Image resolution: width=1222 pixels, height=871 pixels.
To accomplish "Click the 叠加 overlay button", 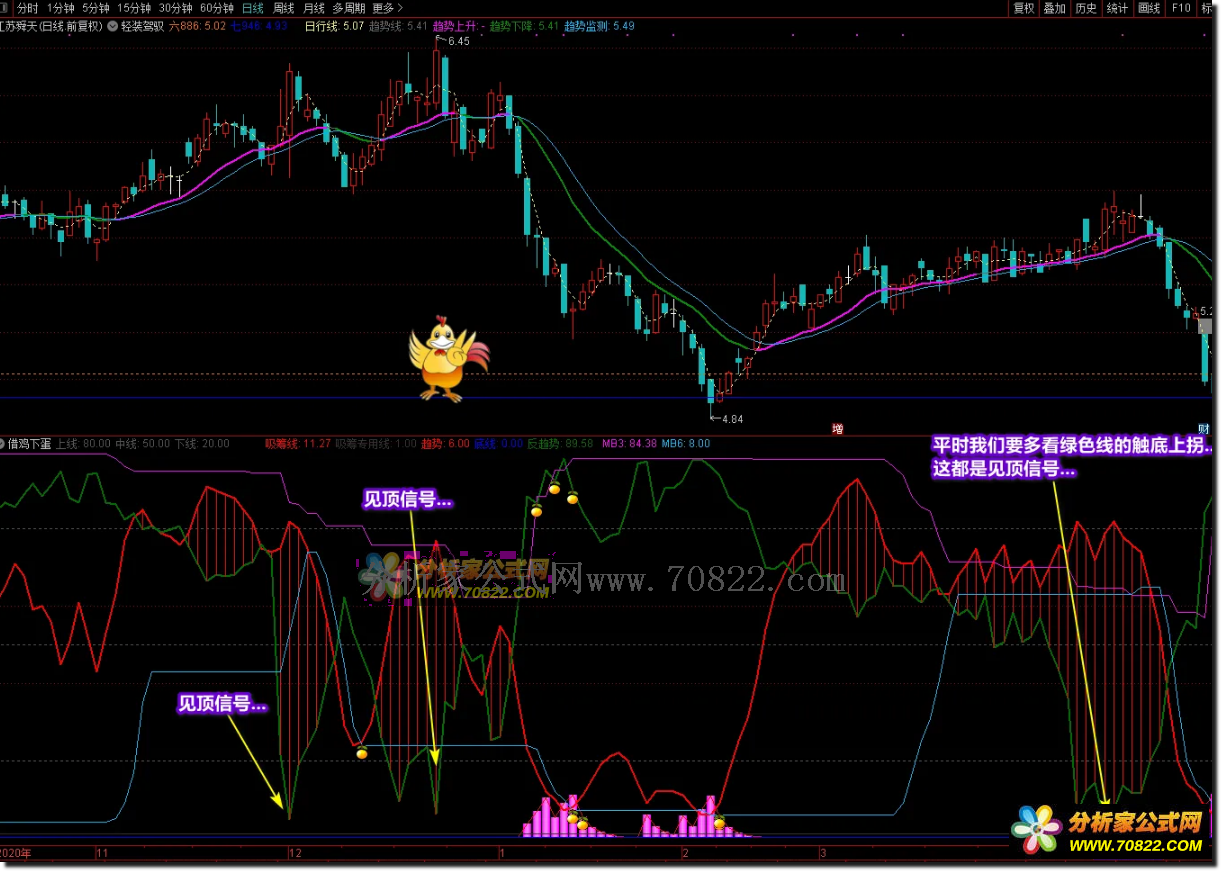I will pyautogui.click(x=1054, y=8).
